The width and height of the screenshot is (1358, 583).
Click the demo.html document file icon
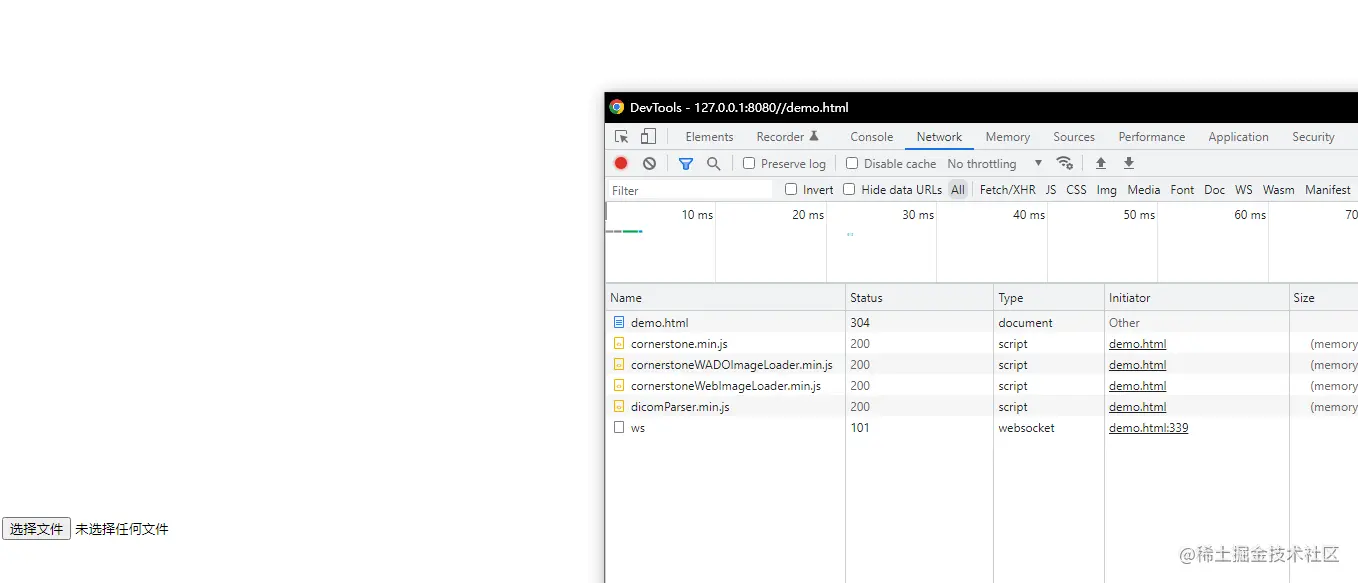619,322
